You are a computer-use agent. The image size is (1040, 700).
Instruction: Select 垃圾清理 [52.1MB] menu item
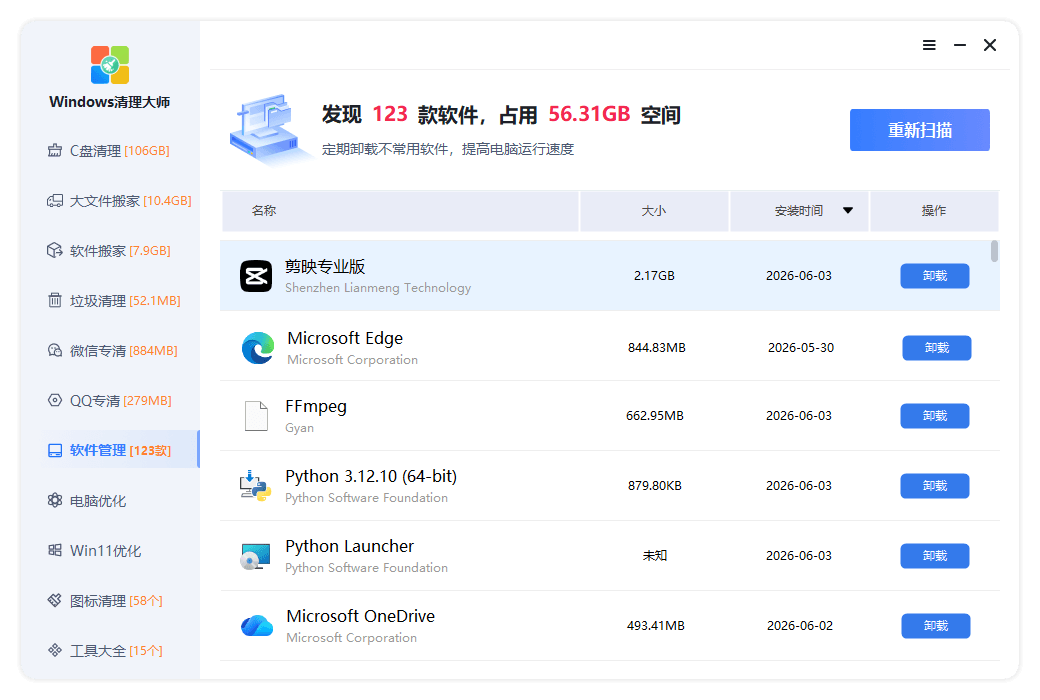click(x=114, y=301)
